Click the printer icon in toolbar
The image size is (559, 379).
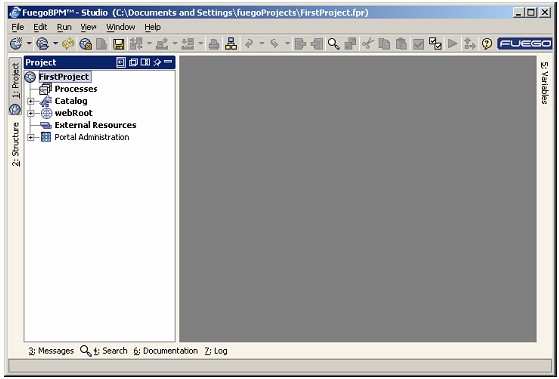[x=214, y=44]
